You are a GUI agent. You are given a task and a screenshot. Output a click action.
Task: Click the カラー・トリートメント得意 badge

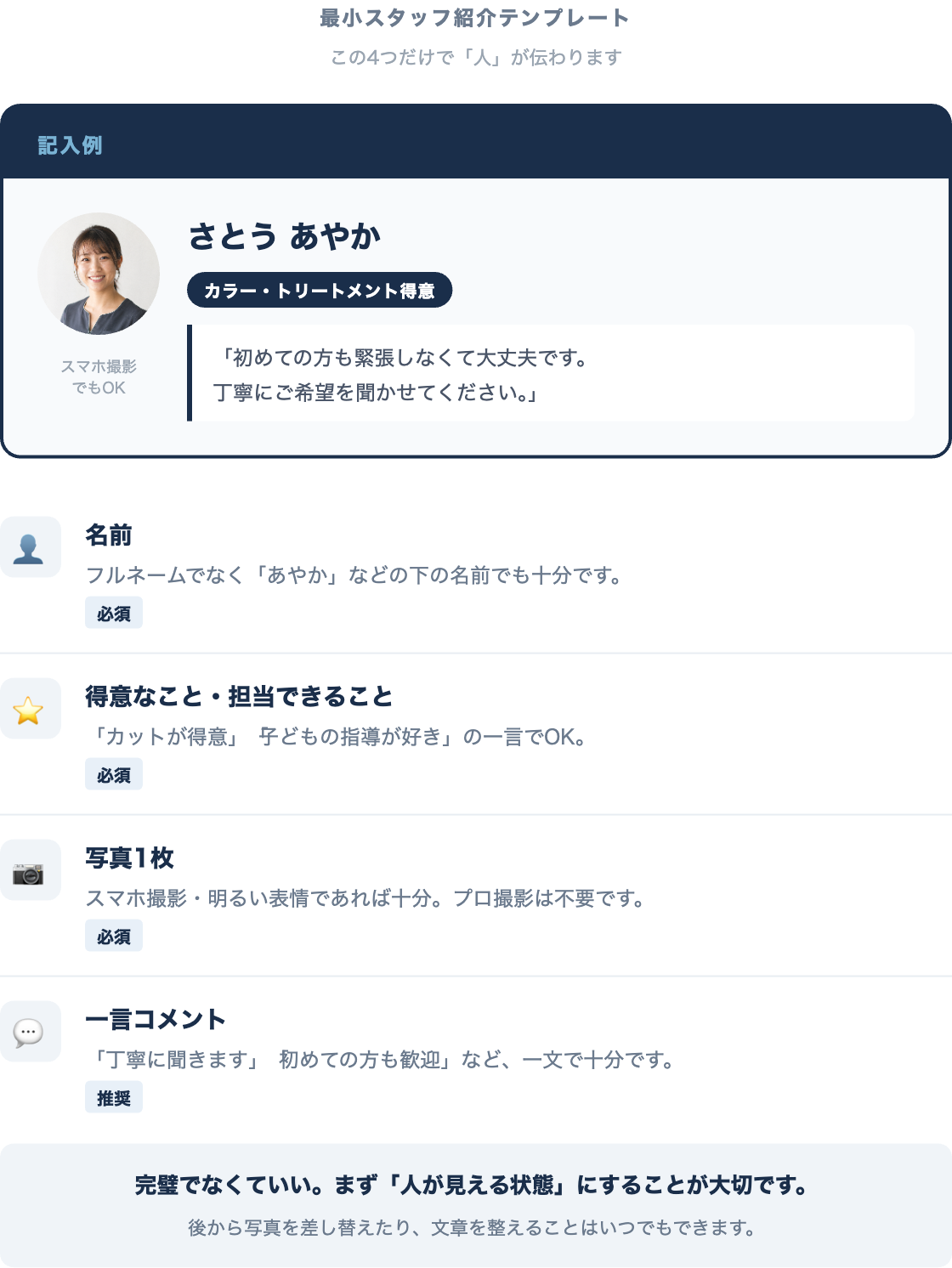click(320, 291)
